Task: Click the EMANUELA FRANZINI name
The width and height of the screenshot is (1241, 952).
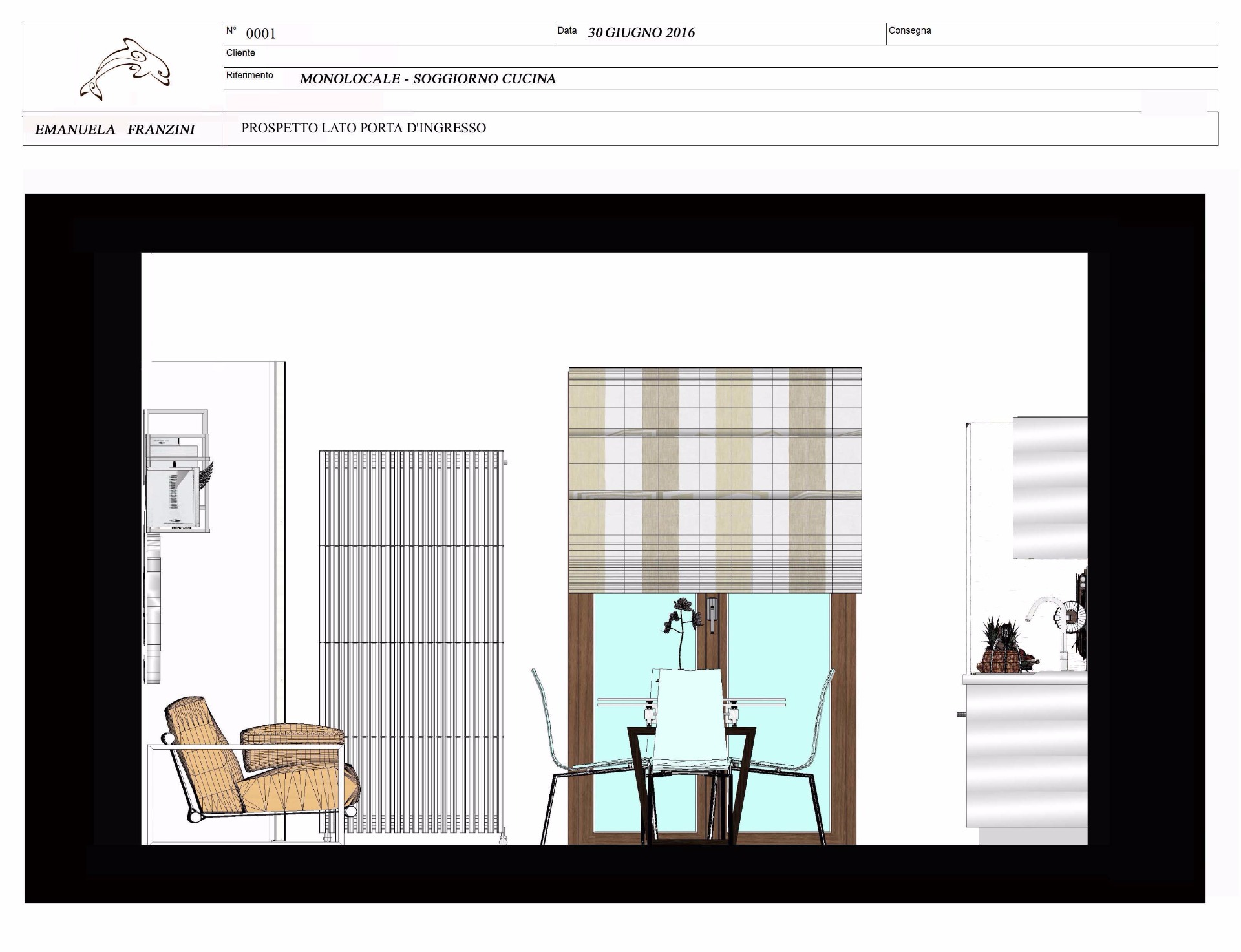Action: point(115,130)
